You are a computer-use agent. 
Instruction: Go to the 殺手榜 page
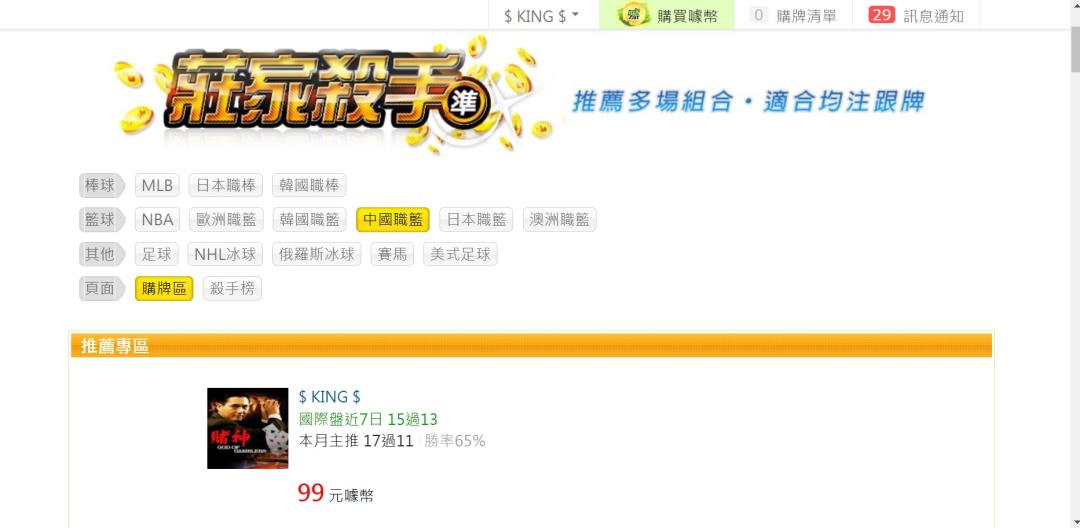tap(232, 288)
